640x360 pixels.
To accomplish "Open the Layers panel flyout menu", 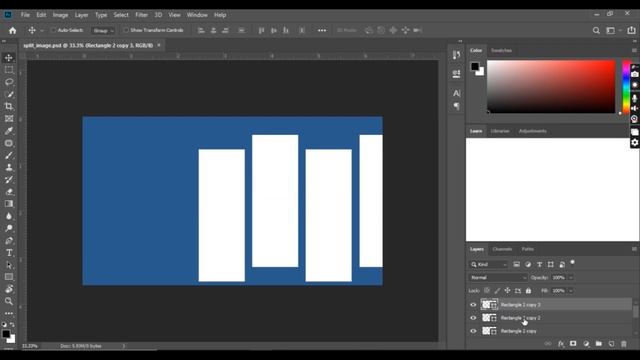I will click(x=634, y=249).
